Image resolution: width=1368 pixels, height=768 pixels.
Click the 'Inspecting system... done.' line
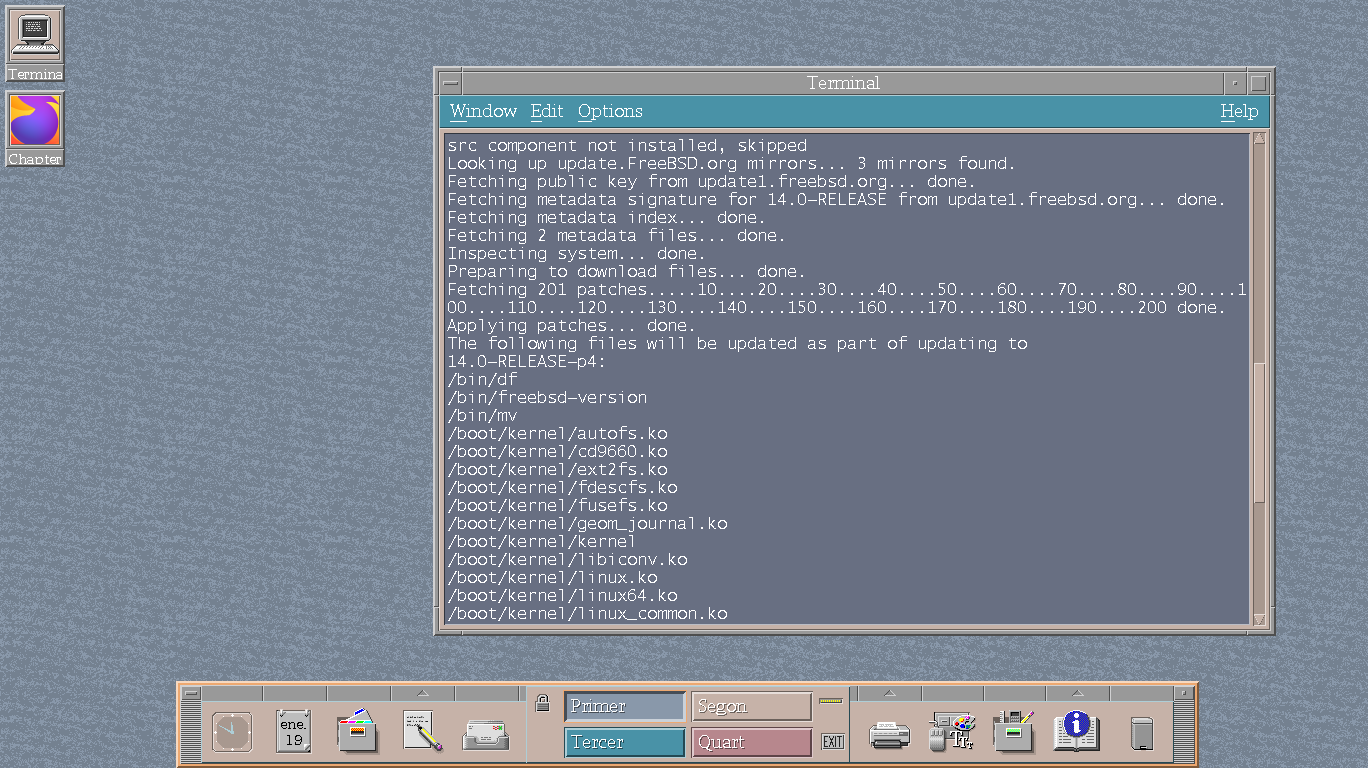(576, 254)
